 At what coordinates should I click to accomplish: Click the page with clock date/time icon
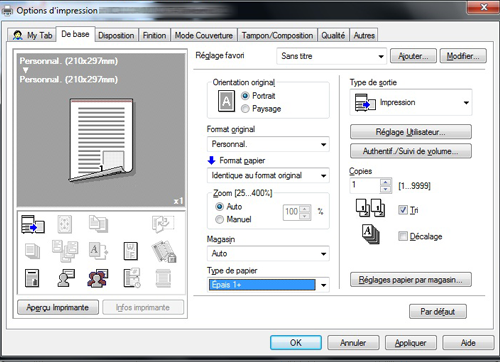132,278
